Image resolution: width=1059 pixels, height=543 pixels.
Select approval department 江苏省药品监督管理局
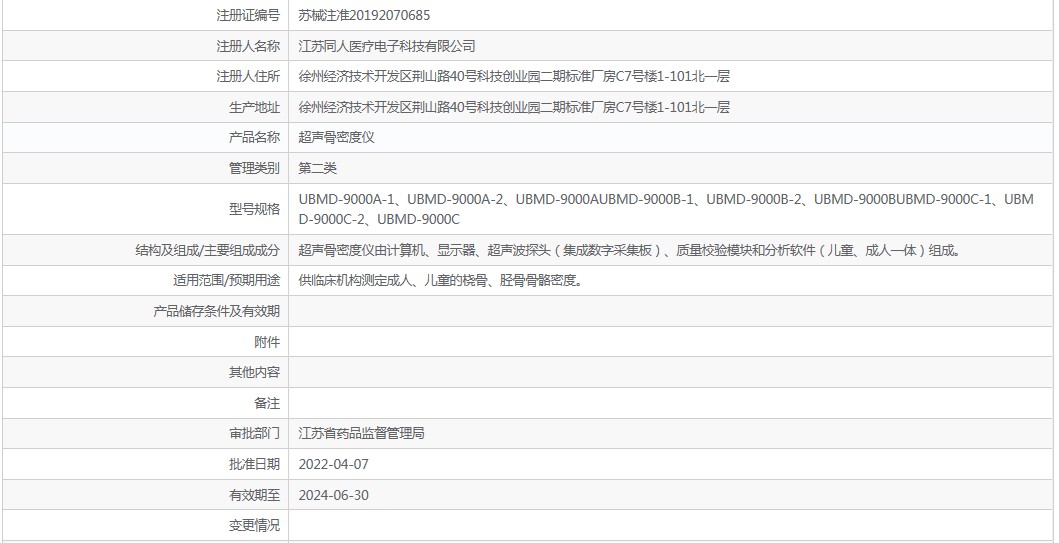(361, 434)
